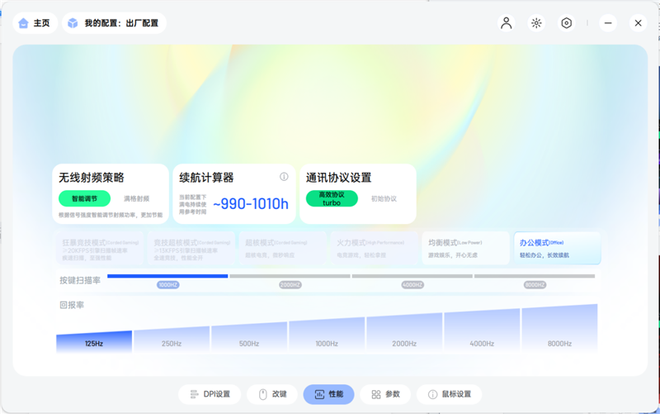The height and width of the screenshot is (414, 660).
Task: Open the 我的配置 profile selector
Action: (114, 23)
